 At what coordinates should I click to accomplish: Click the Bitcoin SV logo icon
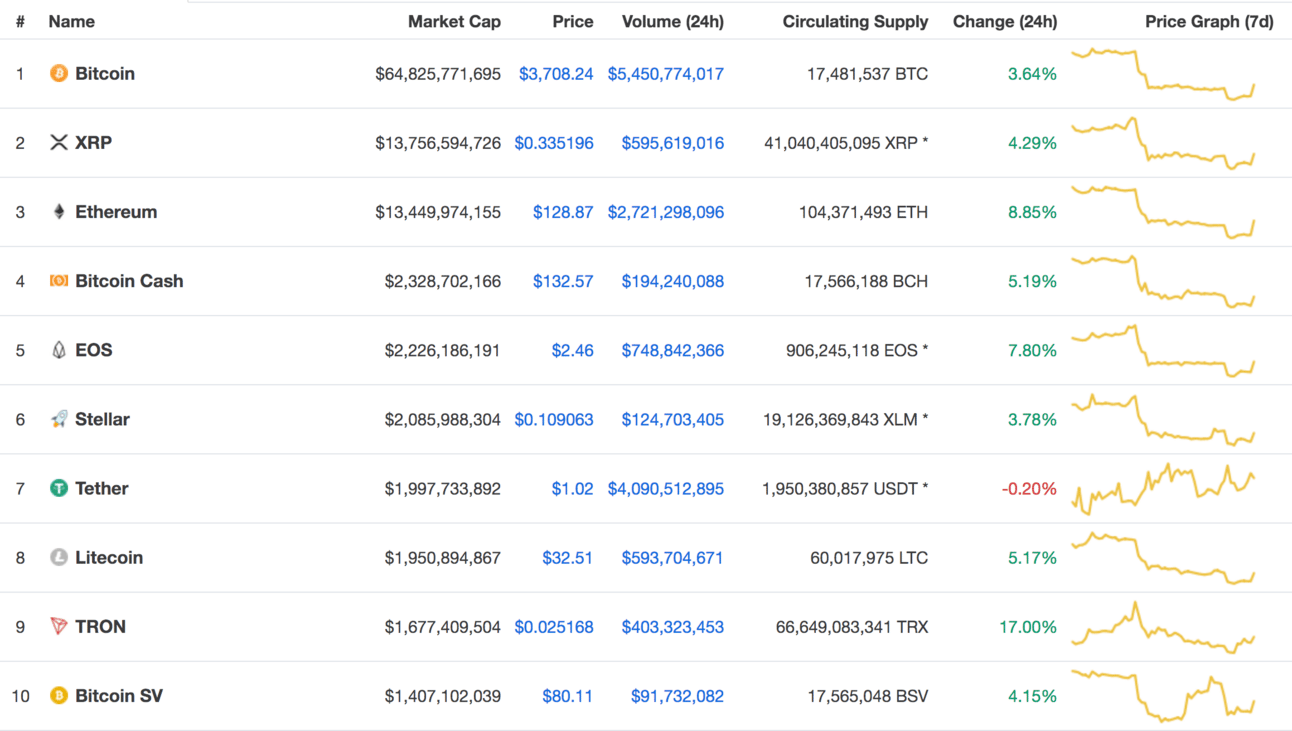59,695
